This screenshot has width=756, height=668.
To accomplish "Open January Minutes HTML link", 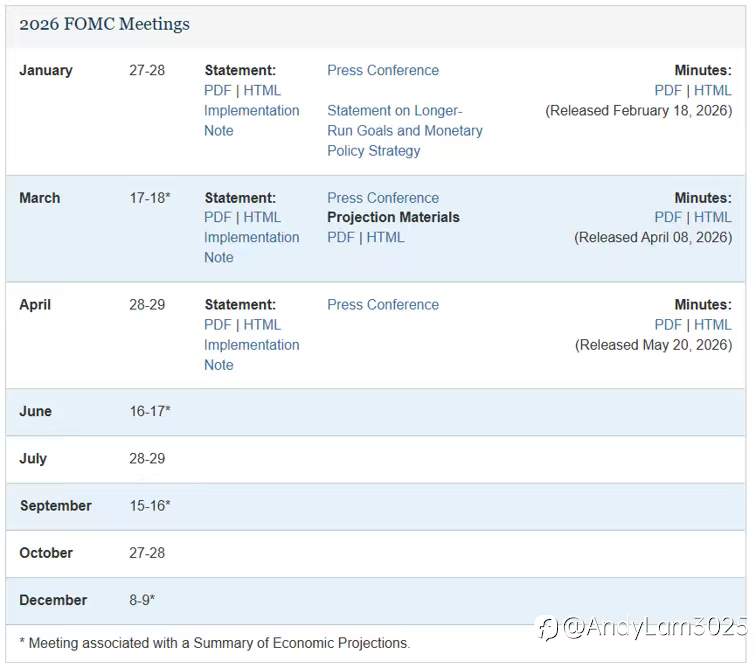I will 713,90.
